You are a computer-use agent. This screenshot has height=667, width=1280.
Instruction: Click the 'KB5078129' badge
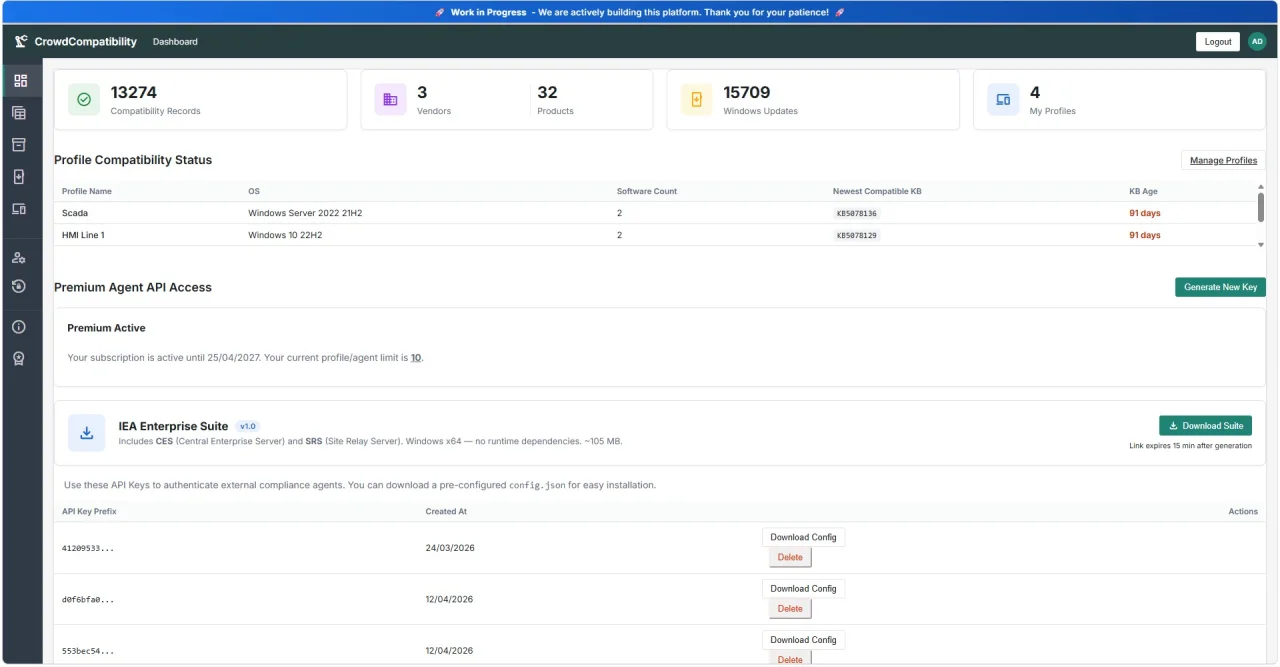tap(857, 235)
